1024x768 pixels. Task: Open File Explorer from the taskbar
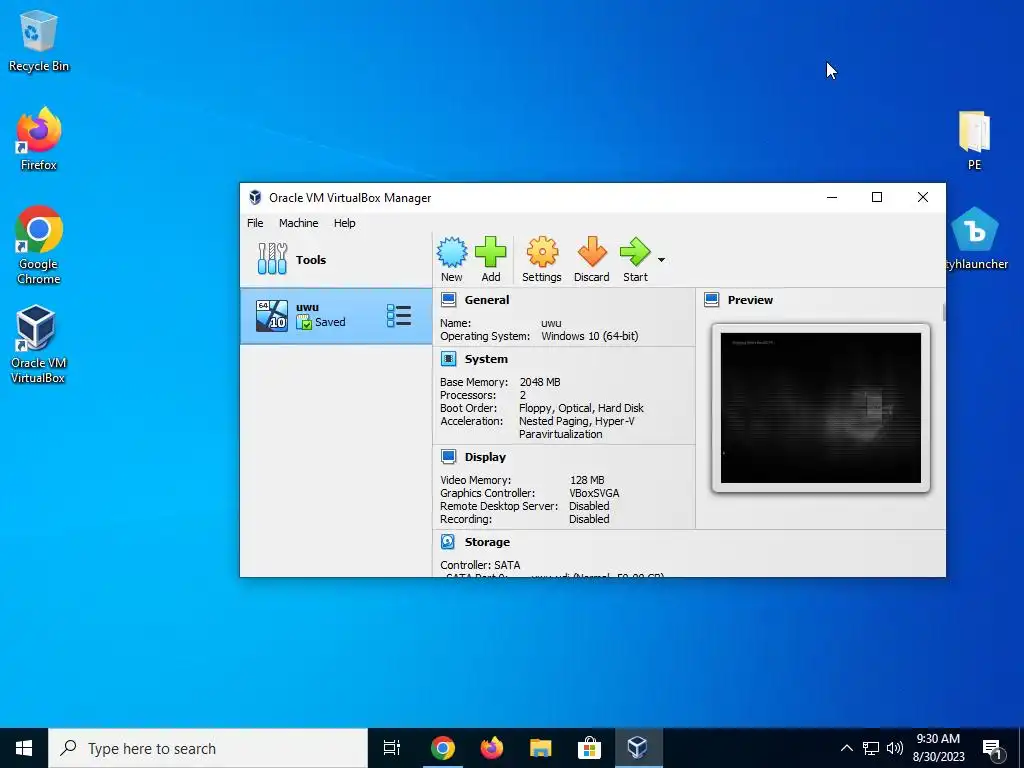pos(540,748)
